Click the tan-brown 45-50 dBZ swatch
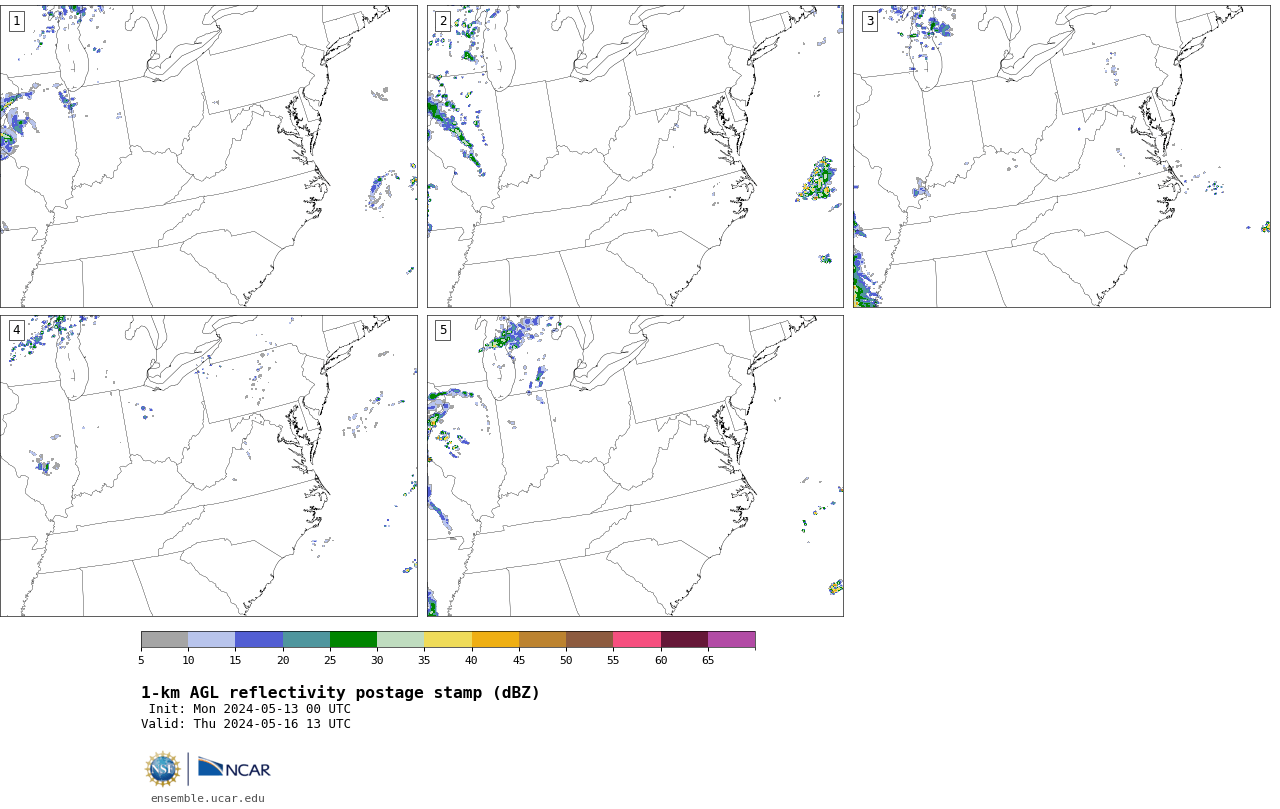The width and height of the screenshot is (1280, 809). click(x=542, y=640)
